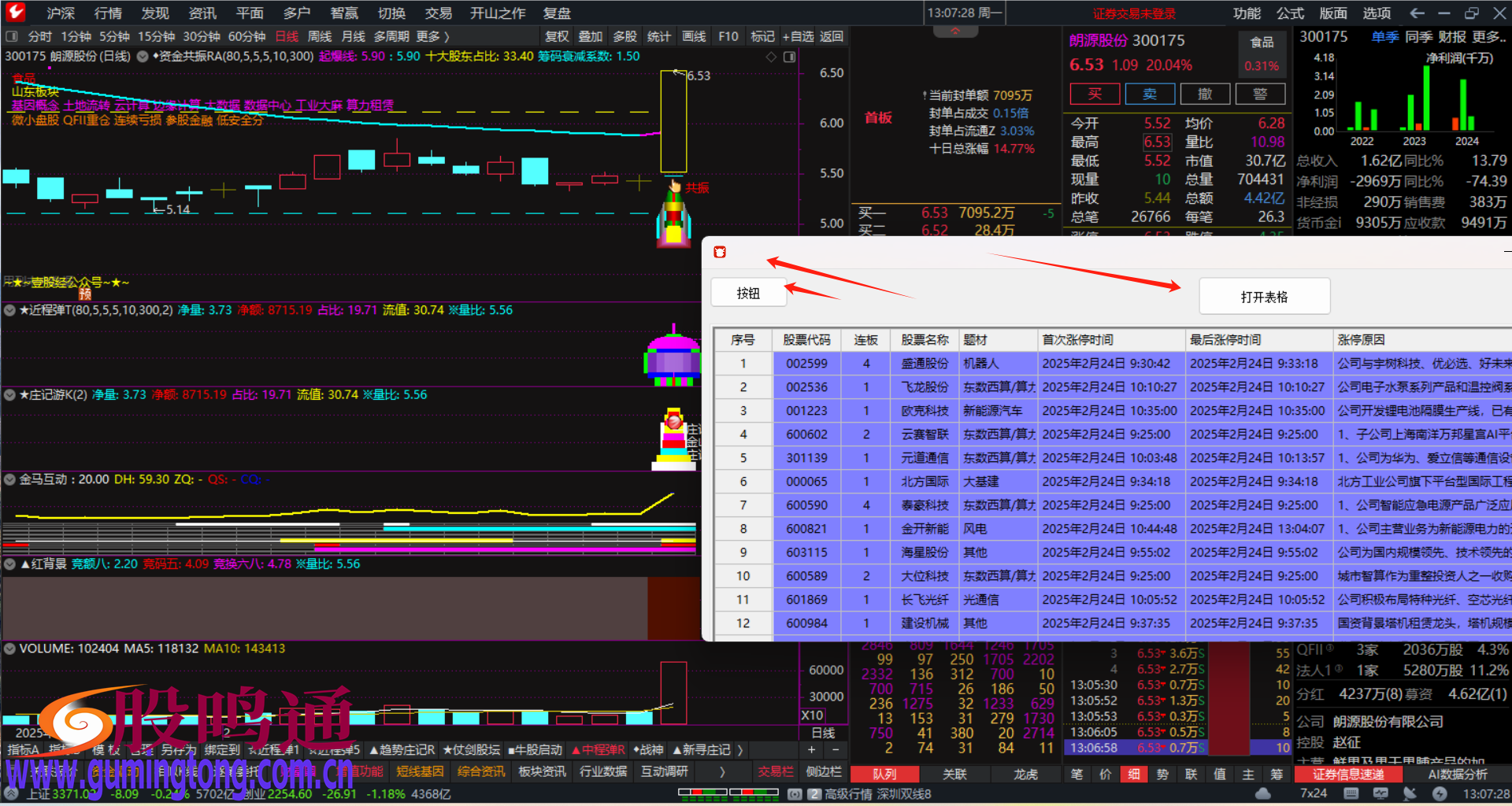
Task: Expand the VOLUME indicator dropdown arrow
Action: pyautogui.click(x=10, y=649)
